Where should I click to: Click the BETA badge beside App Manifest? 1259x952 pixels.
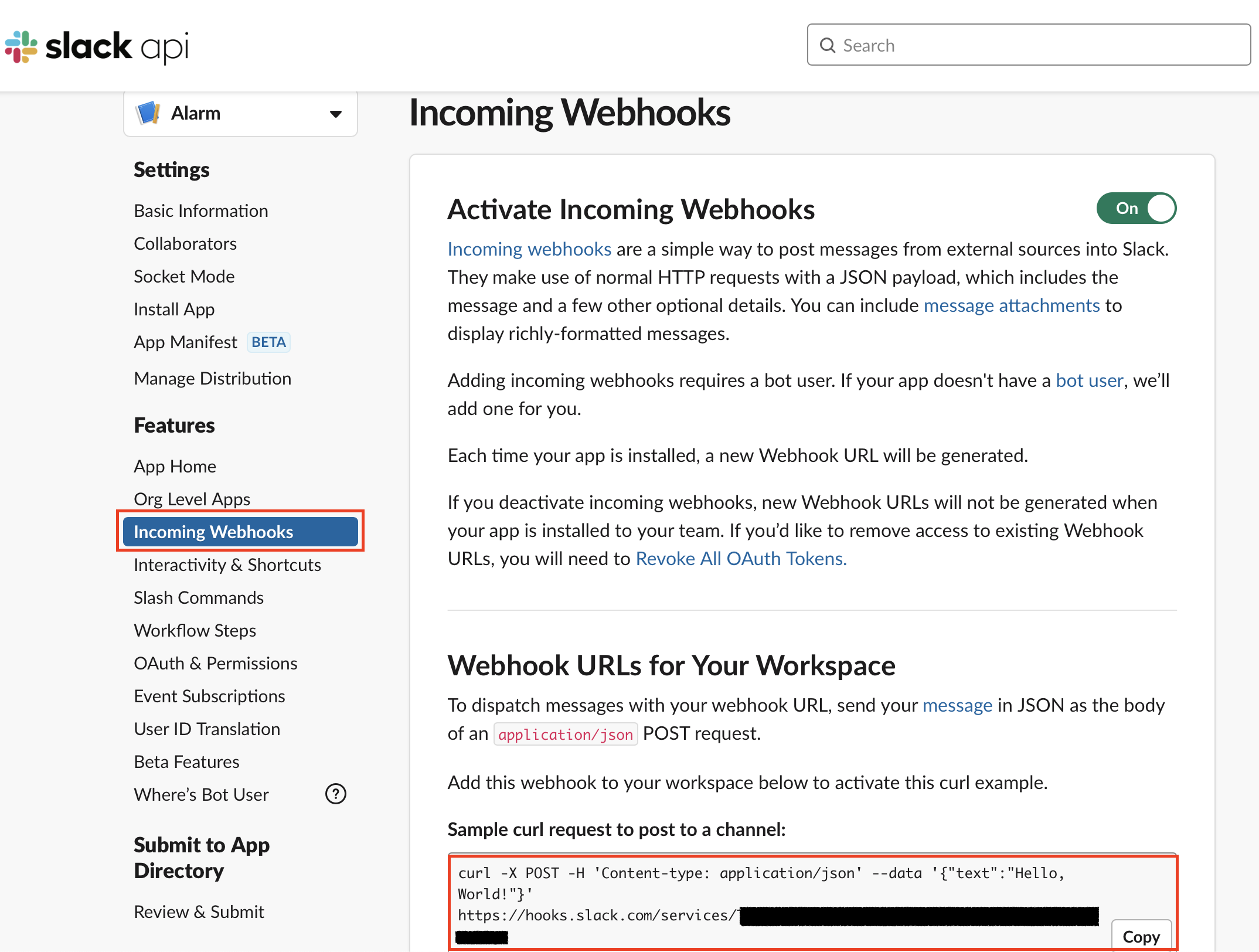268,342
